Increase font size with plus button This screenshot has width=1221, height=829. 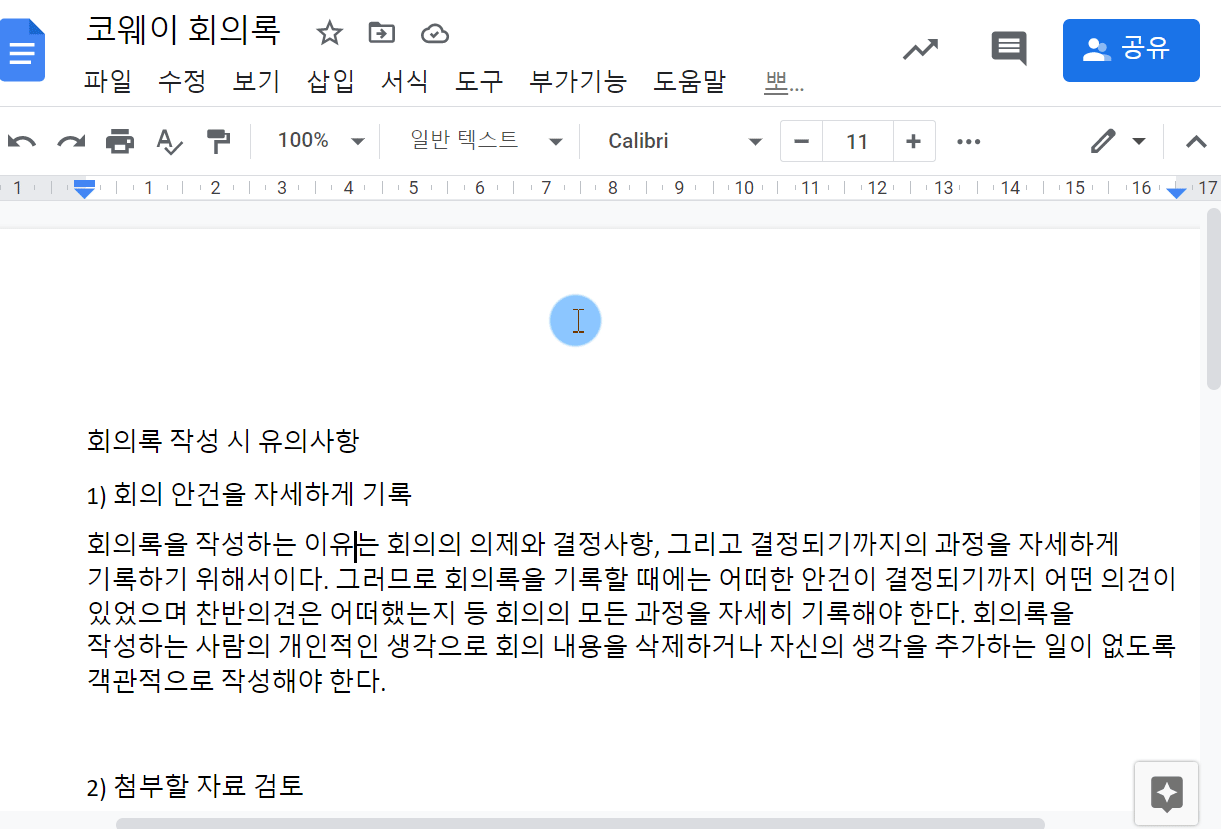pyautogui.click(x=913, y=141)
